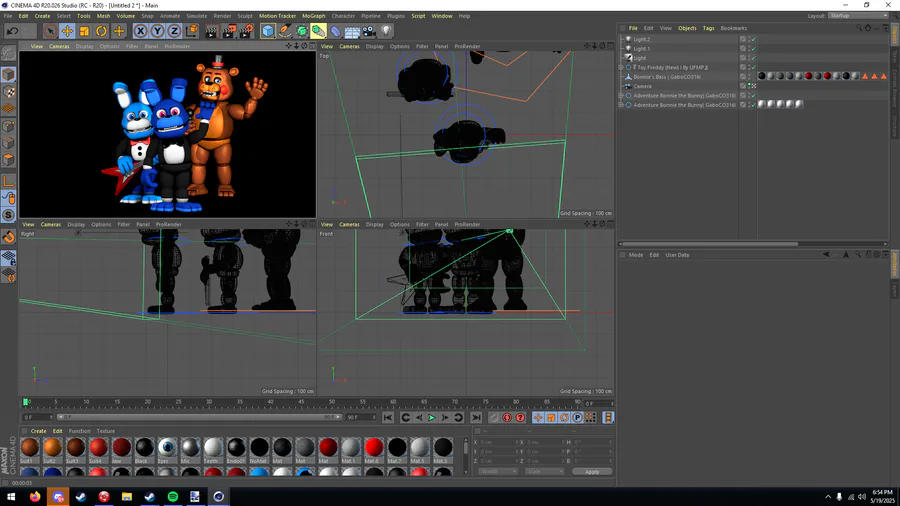
Task: Open the Scale mode dropdown in Coordinates
Action: (545, 472)
